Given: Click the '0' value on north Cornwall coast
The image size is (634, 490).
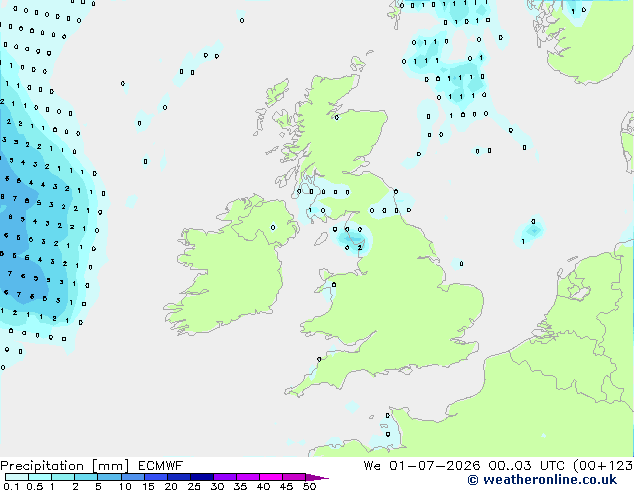Looking at the screenshot, I should 319,359.
